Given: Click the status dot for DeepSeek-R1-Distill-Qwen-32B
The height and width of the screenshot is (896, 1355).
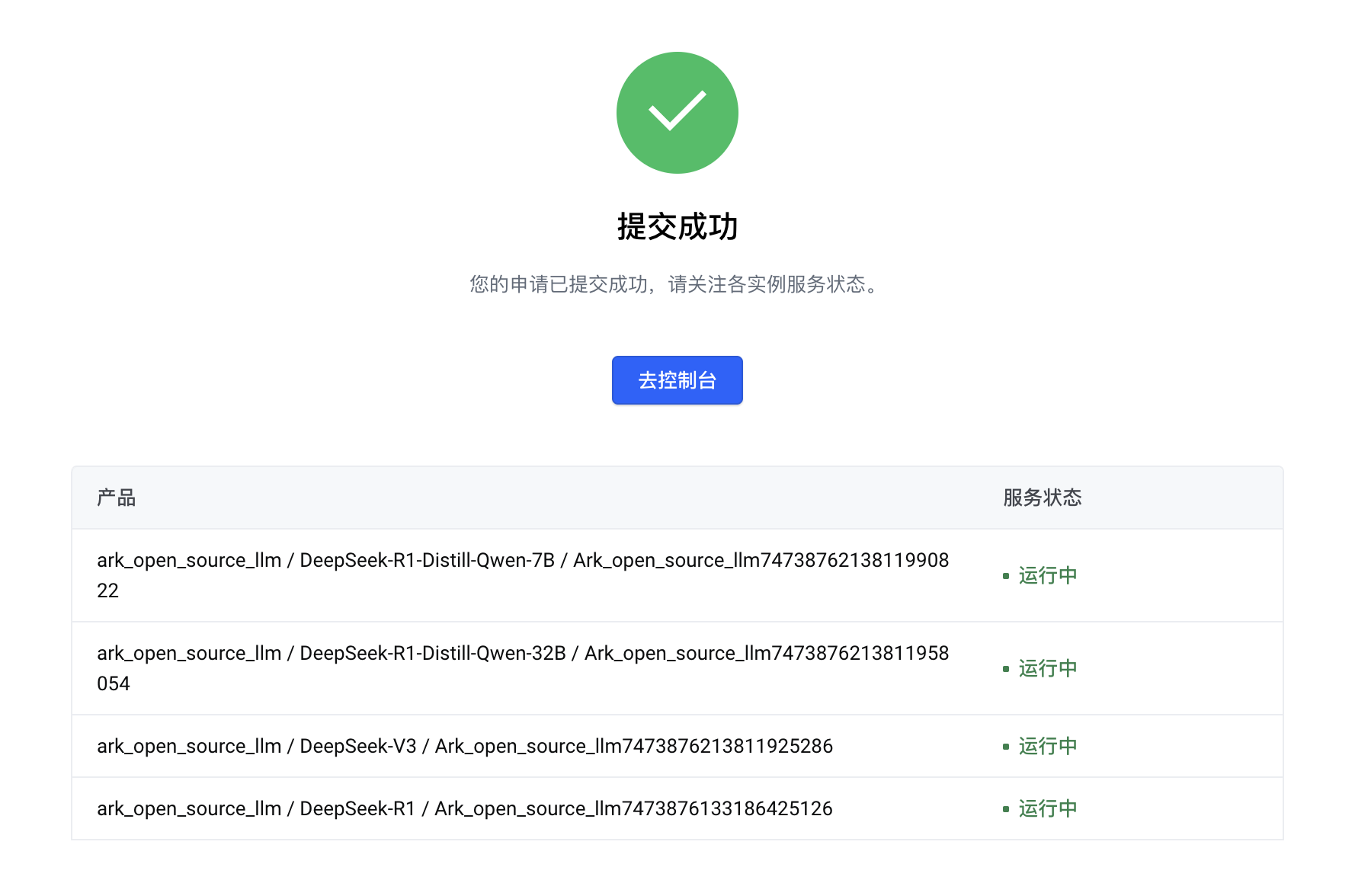Looking at the screenshot, I should [1006, 669].
